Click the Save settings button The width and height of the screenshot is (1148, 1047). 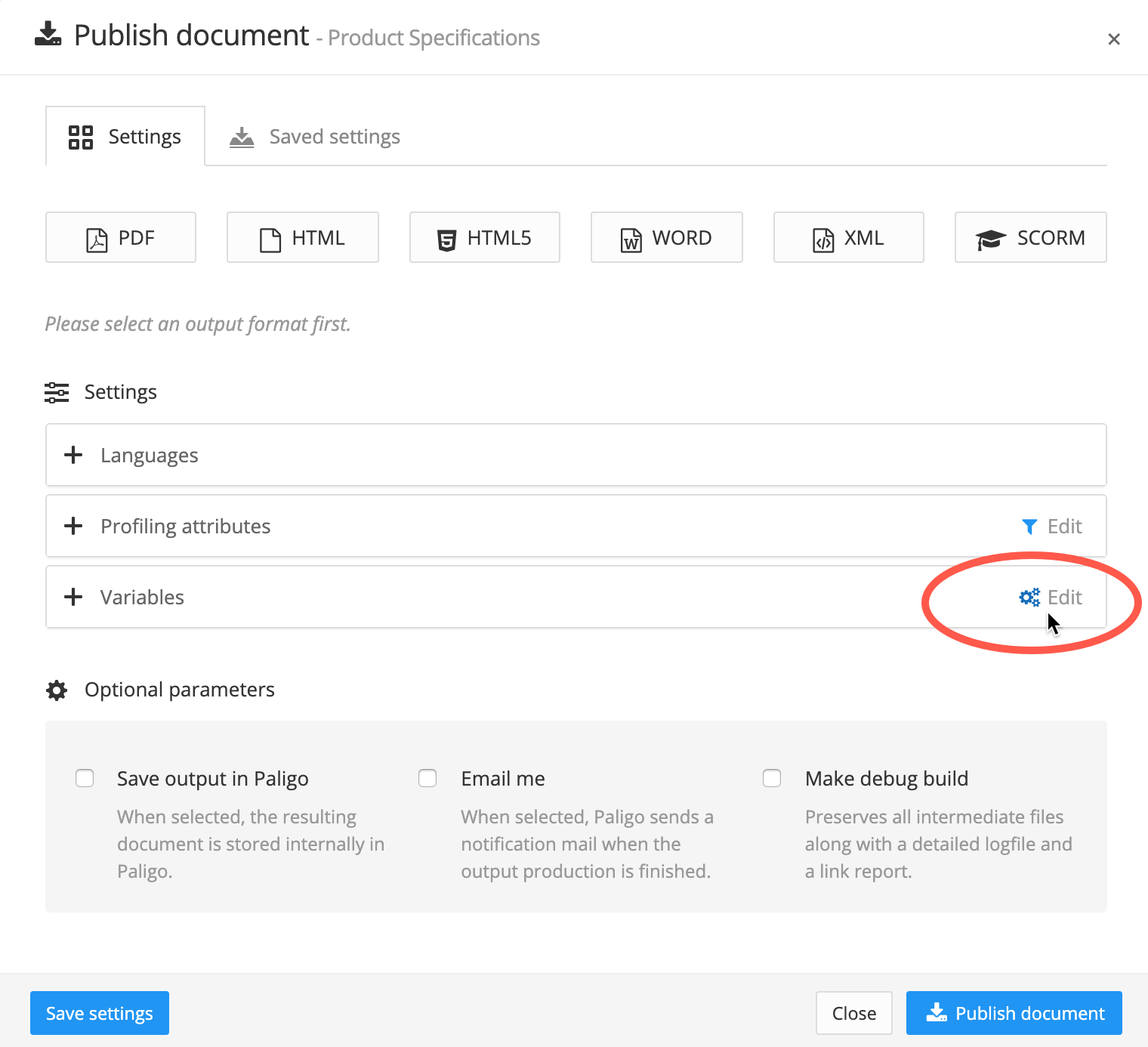click(x=100, y=1013)
